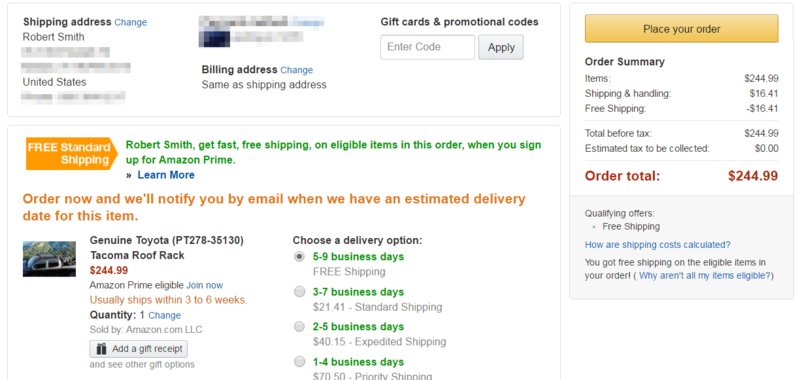Click the FREE Standard Shipping orange badge

(x=71, y=154)
